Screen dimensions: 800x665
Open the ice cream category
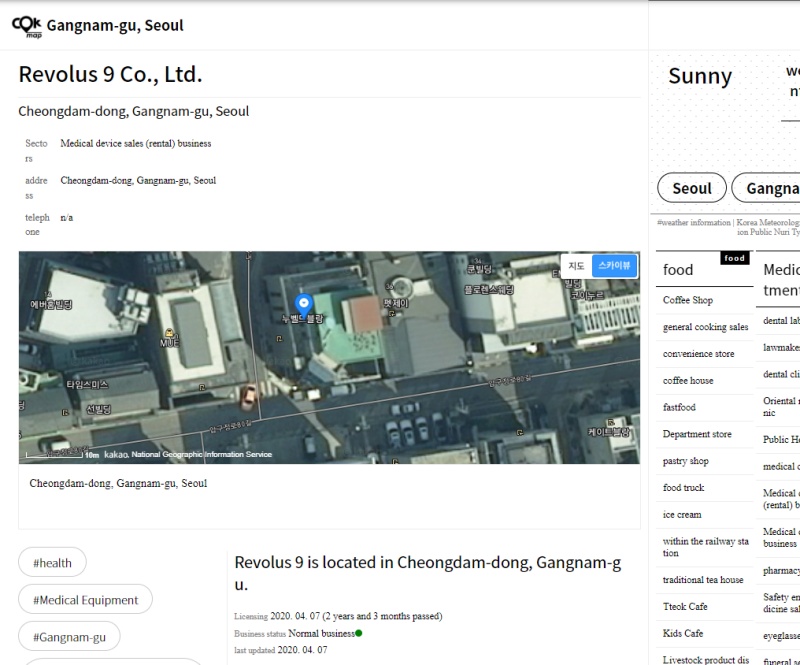pos(682,515)
